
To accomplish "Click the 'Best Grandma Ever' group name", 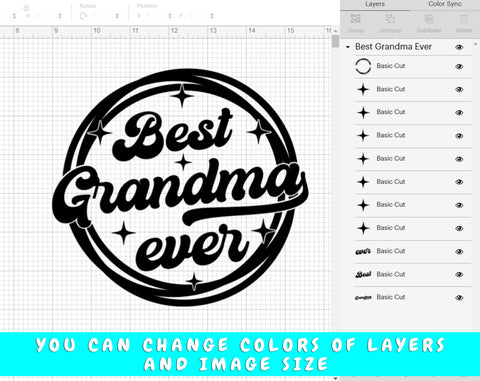I will coord(393,47).
